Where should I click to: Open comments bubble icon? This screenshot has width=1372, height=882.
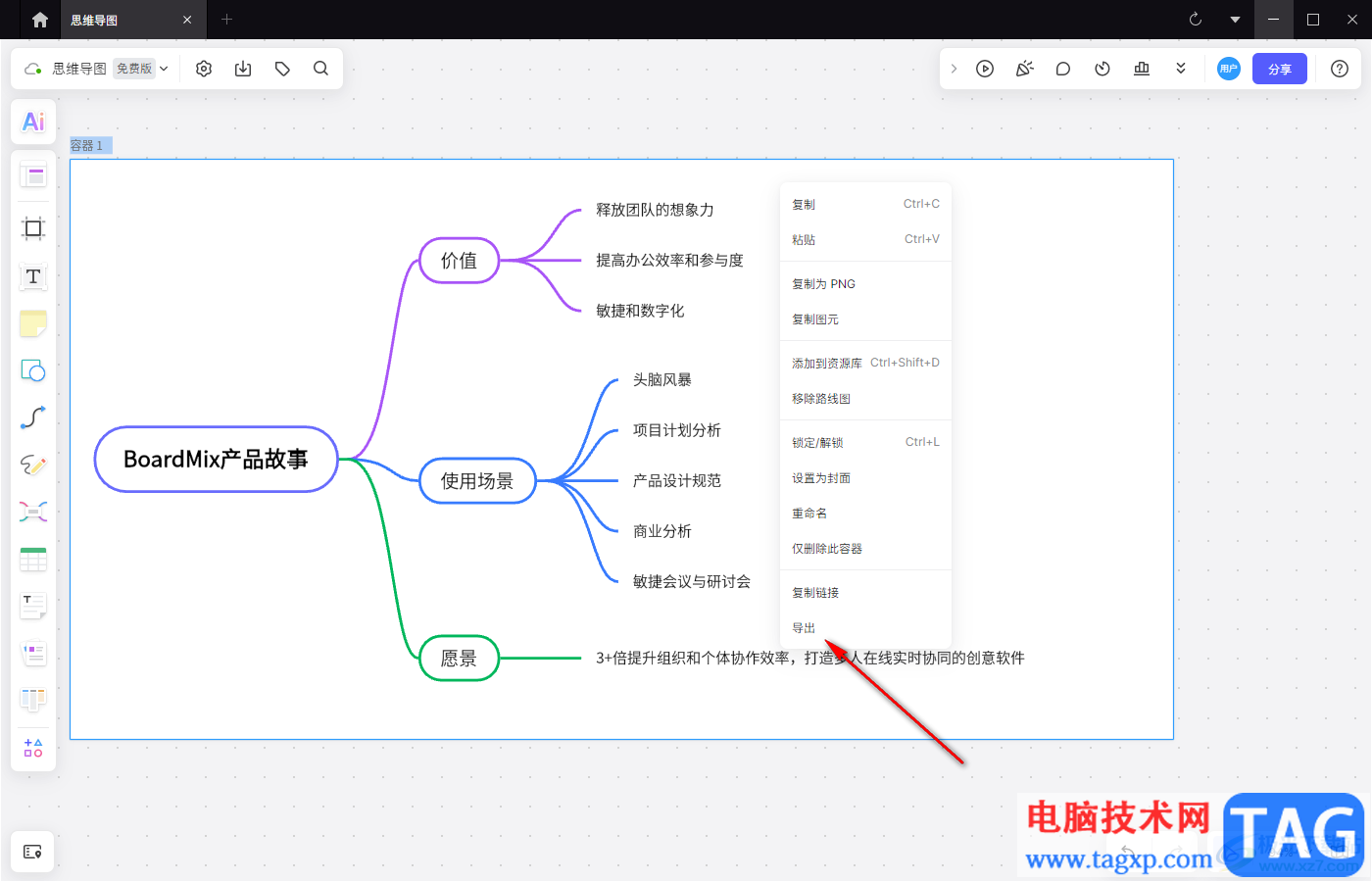point(1063,69)
